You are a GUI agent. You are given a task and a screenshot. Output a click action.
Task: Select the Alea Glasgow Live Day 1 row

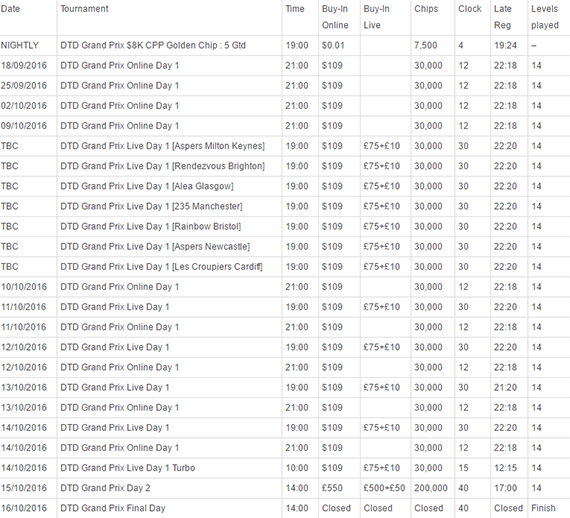(285, 186)
